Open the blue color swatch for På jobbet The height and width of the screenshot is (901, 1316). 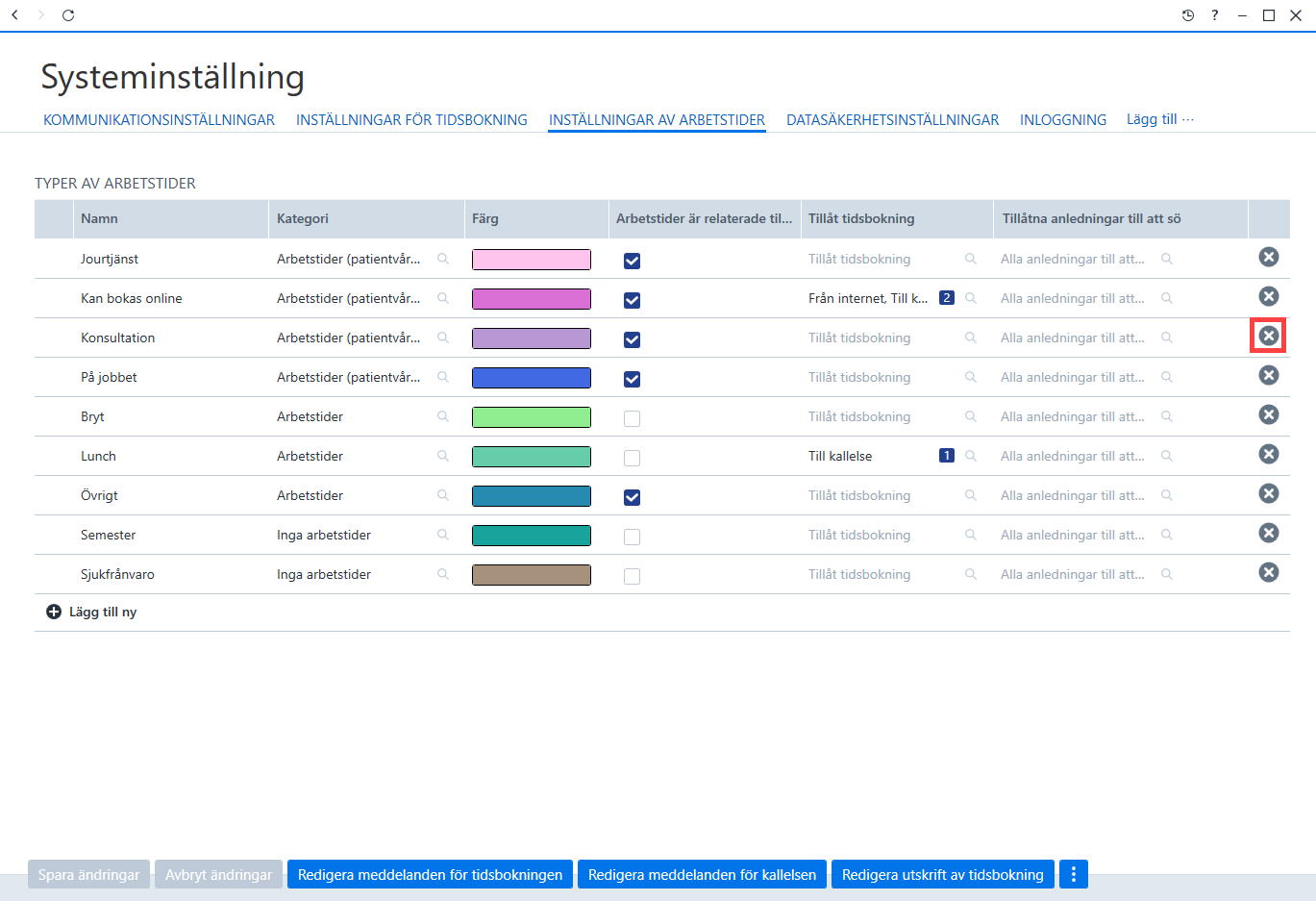pyautogui.click(x=532, y=378)
